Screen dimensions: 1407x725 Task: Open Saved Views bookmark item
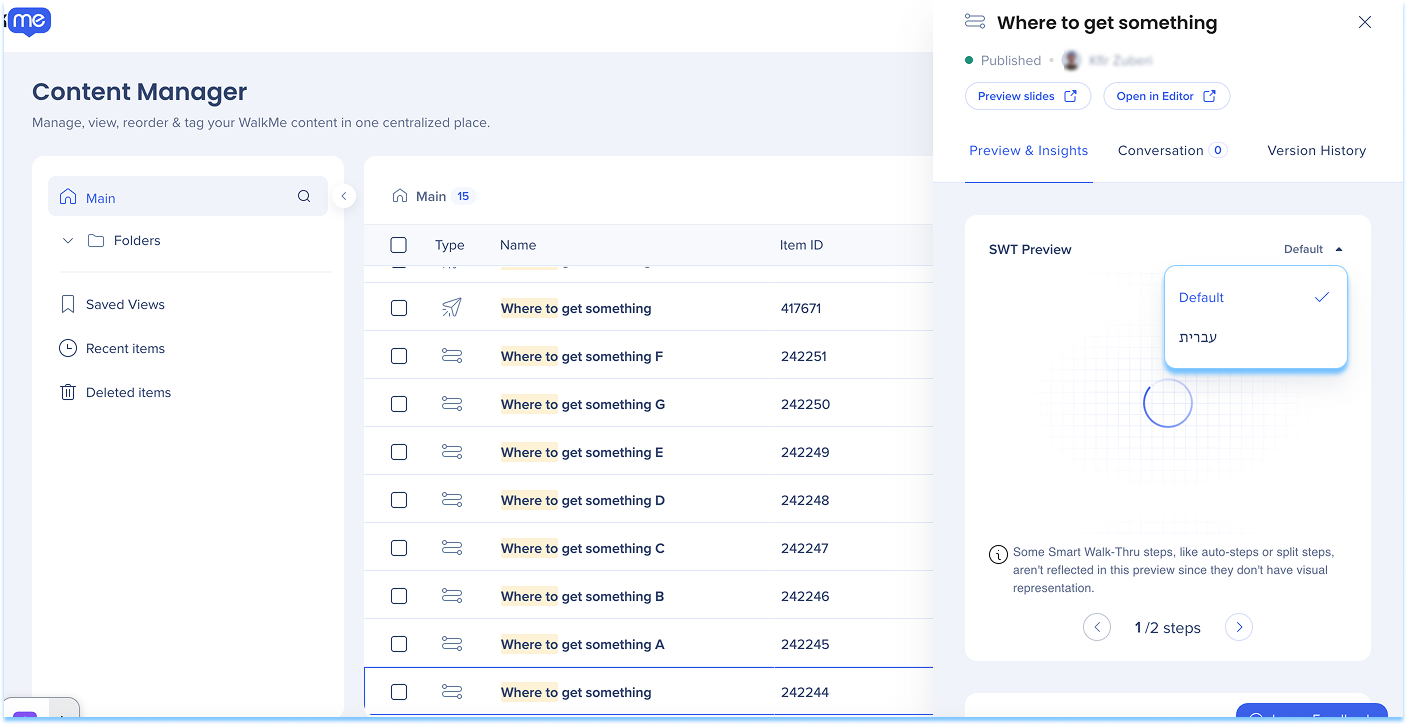click(x=124, y=304)
